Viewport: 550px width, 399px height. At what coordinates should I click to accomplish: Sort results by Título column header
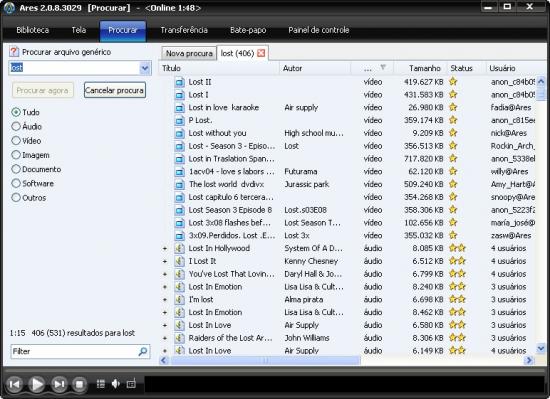coord(219,68)
